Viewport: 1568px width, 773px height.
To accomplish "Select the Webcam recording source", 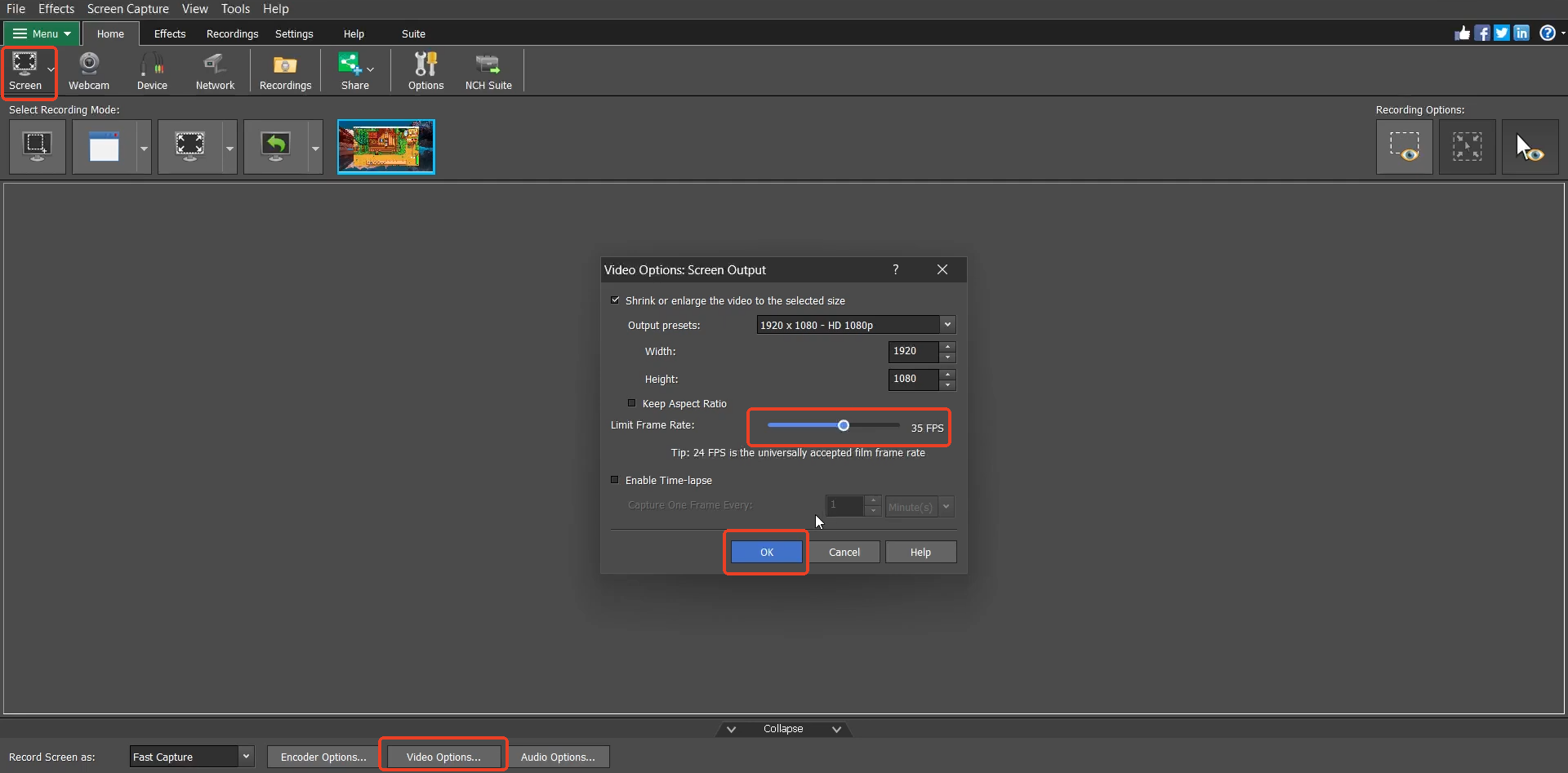I will [89, 71].
